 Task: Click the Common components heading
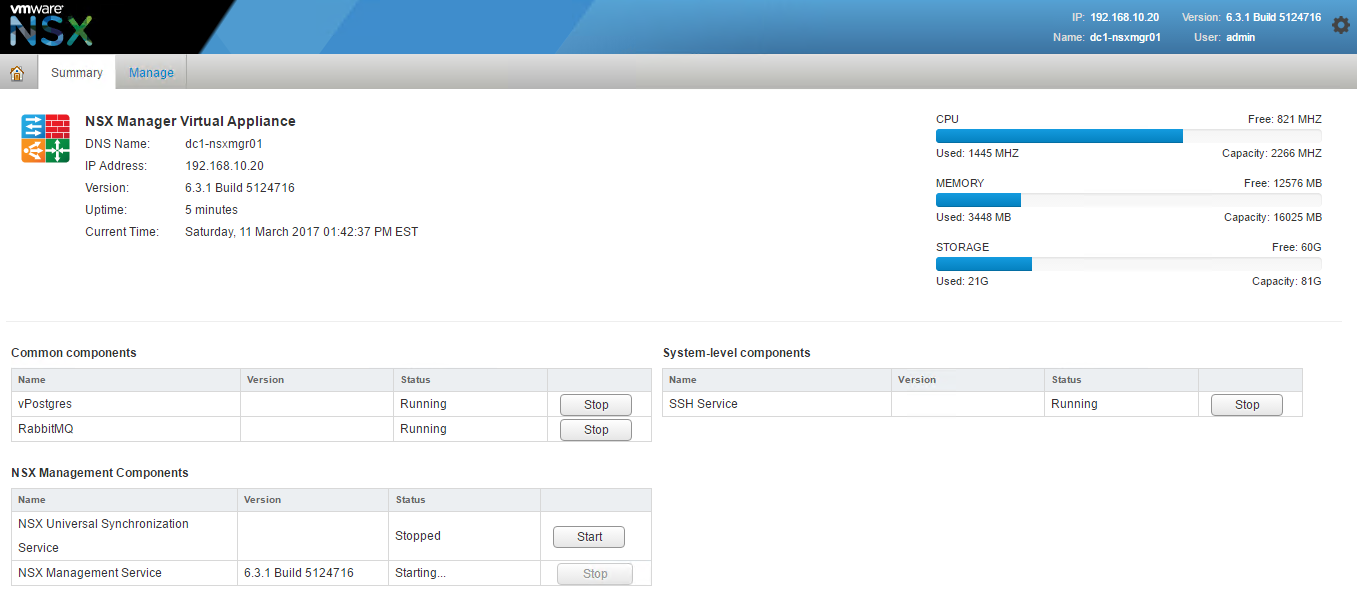[x=74, y=353]
